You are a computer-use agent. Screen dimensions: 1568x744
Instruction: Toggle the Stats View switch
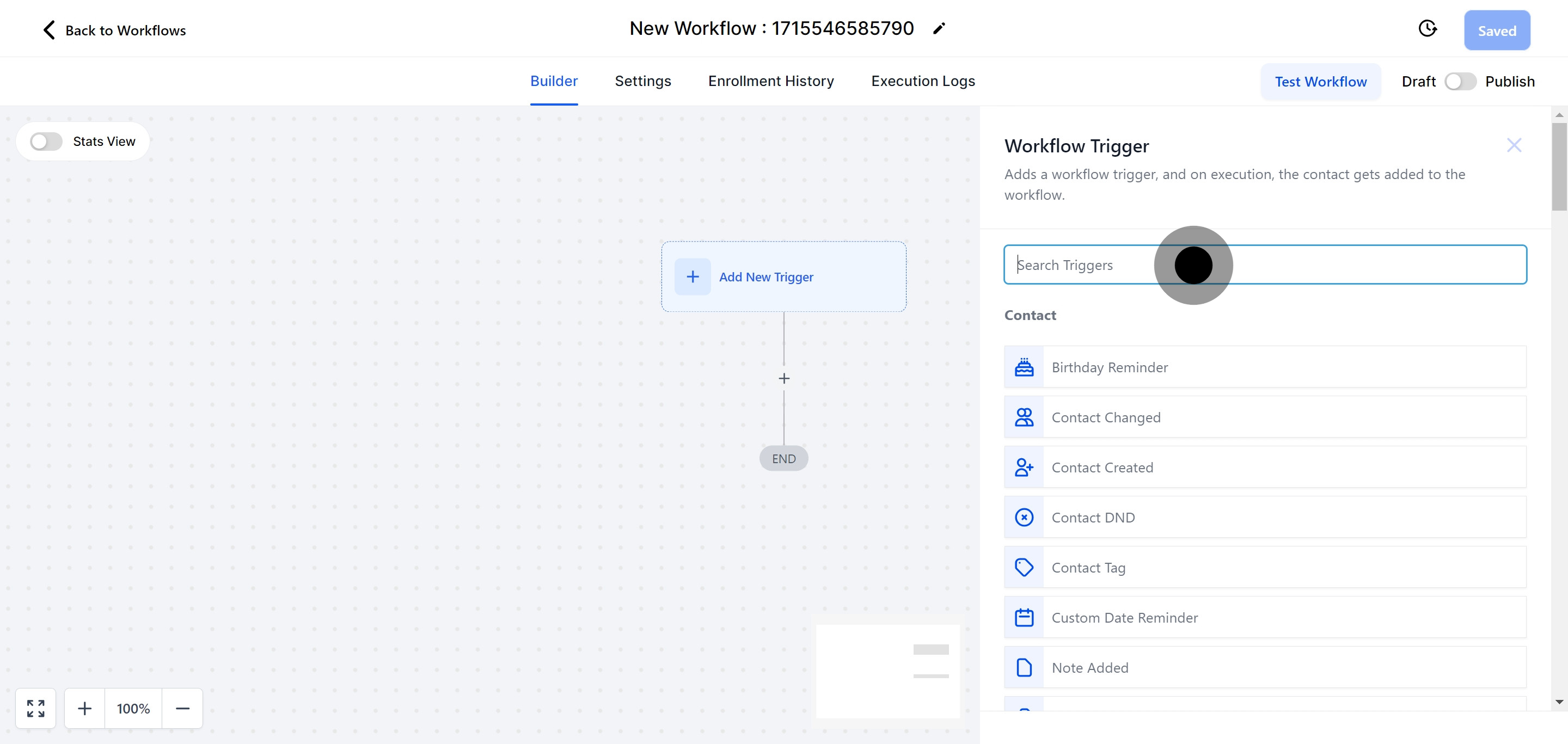pyautogui.click(x=46, y=142)
